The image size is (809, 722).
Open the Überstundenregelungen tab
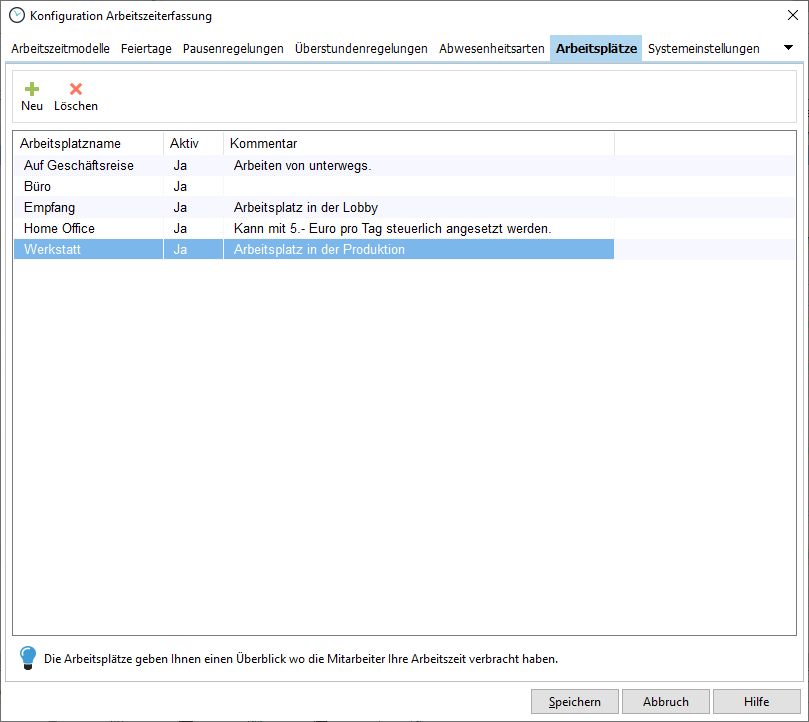[x=361, y=47]
